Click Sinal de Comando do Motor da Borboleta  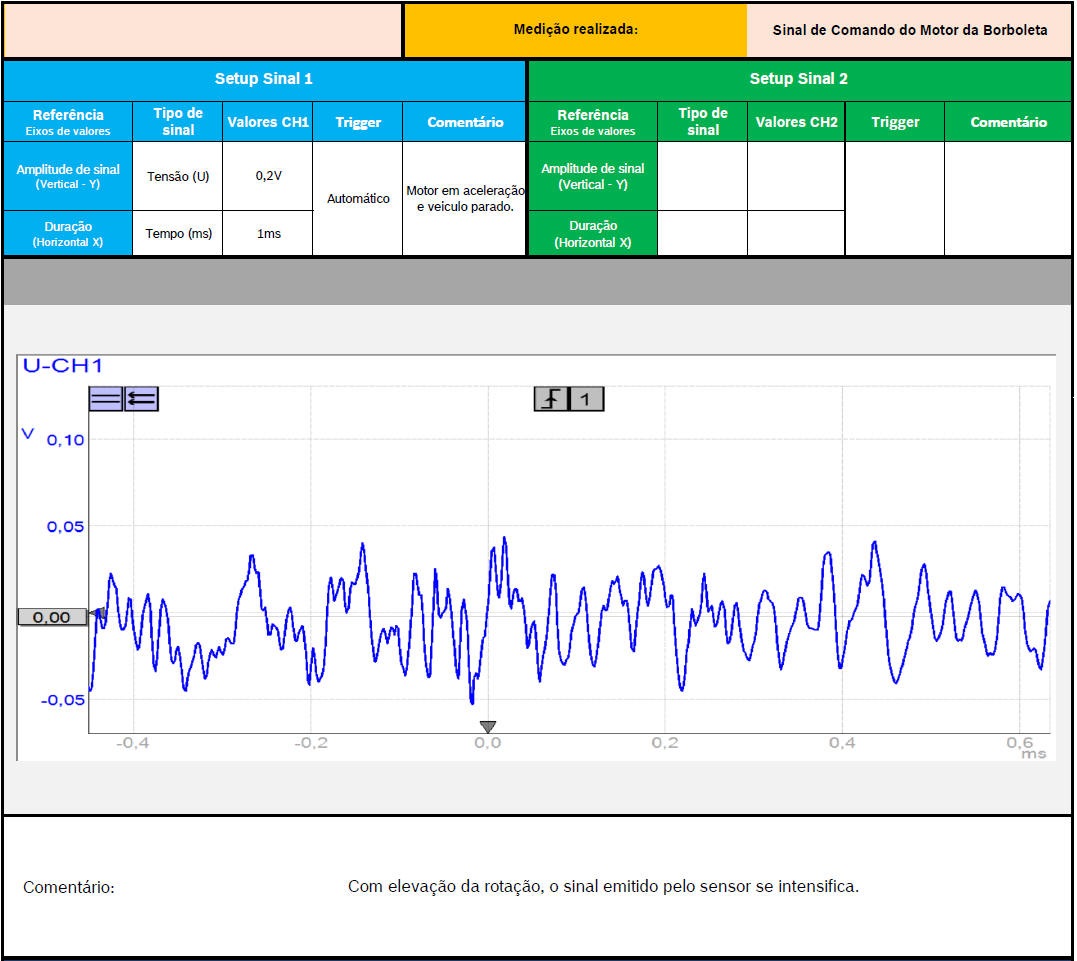[x=909, y=30]
